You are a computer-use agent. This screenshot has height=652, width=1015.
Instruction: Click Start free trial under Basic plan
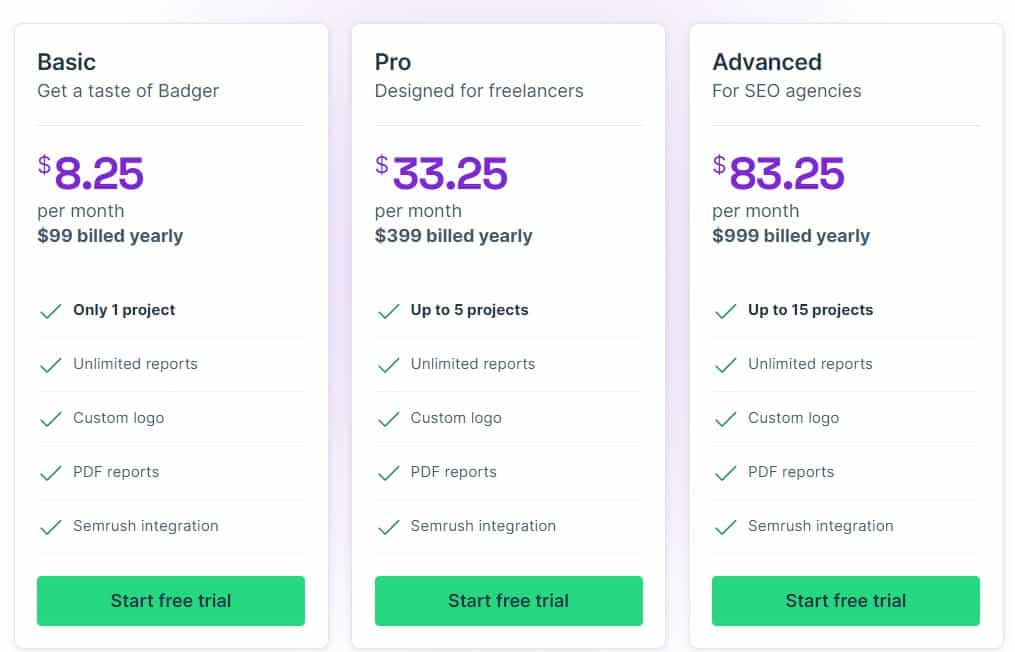(x=170, y=601)
